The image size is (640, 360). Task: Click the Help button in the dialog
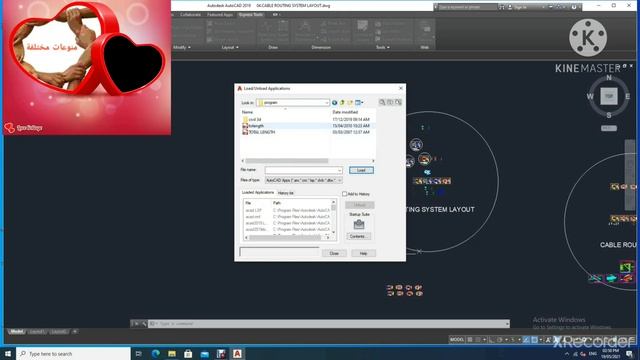363,253
